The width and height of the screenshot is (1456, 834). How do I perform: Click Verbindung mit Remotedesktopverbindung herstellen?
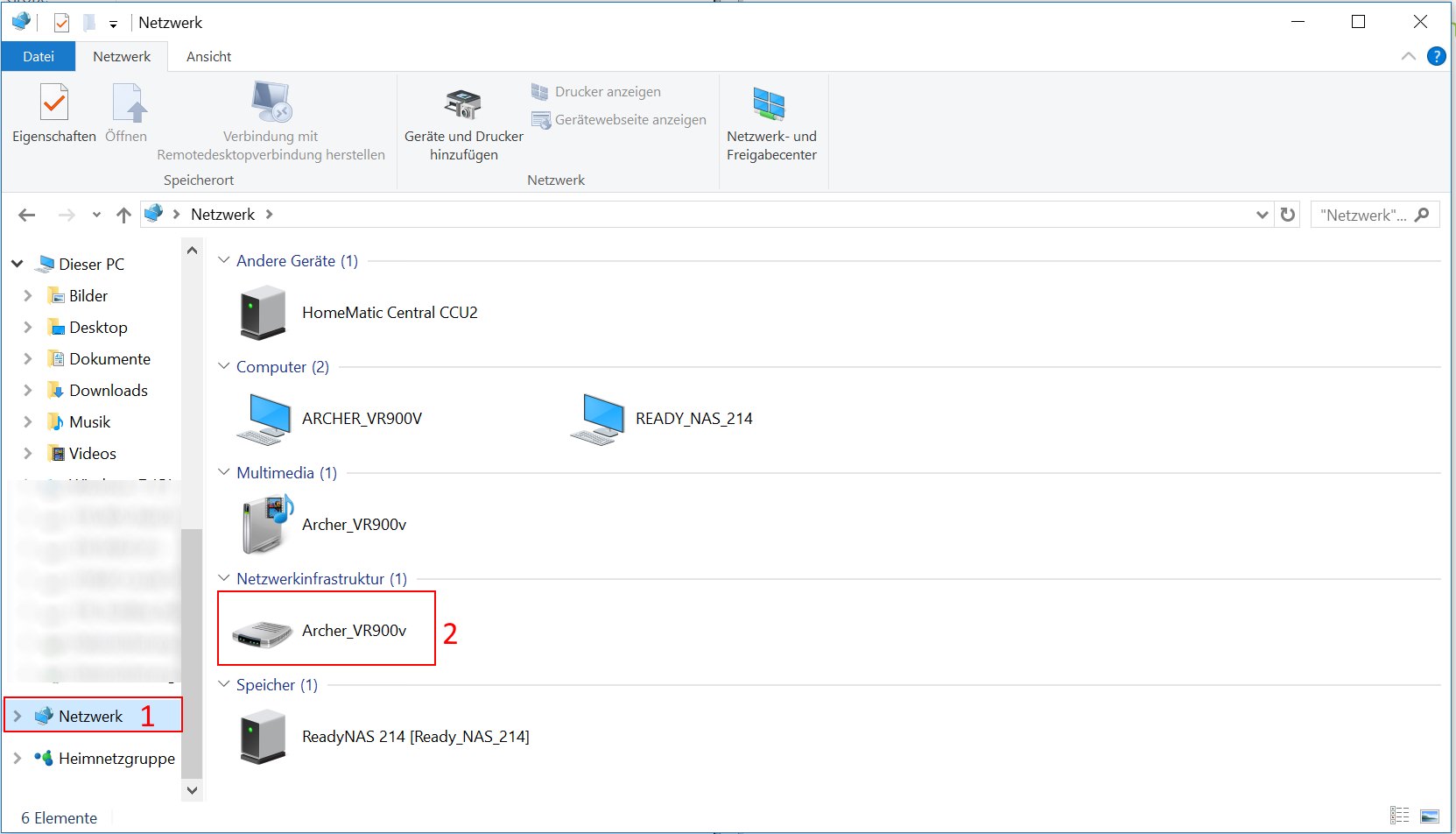click(x=271, y=121)
